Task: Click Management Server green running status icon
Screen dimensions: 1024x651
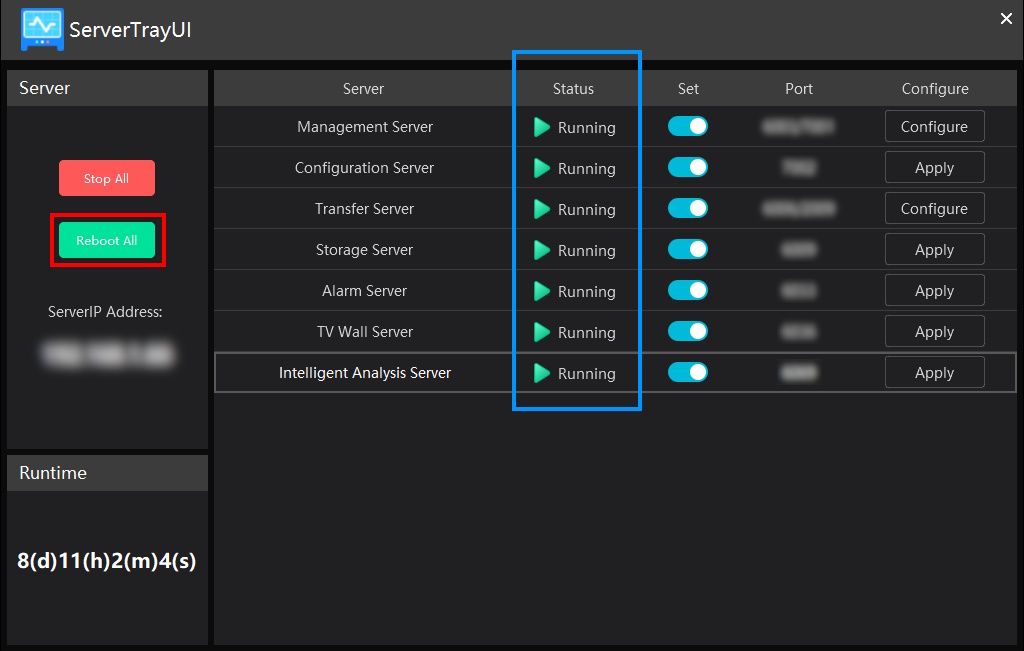Action: point(542,127)
